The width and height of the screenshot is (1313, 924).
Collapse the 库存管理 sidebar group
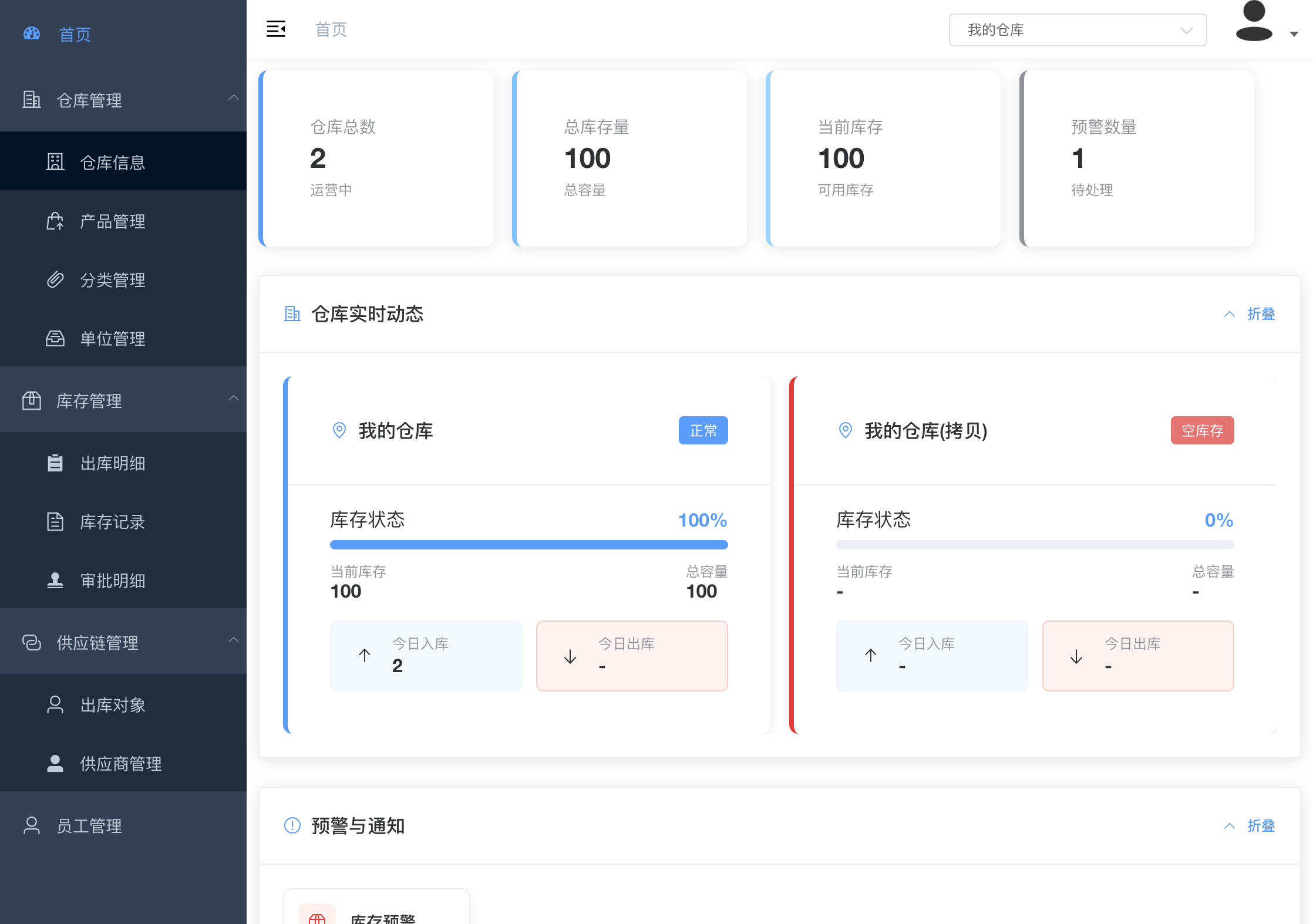(234, 399)
